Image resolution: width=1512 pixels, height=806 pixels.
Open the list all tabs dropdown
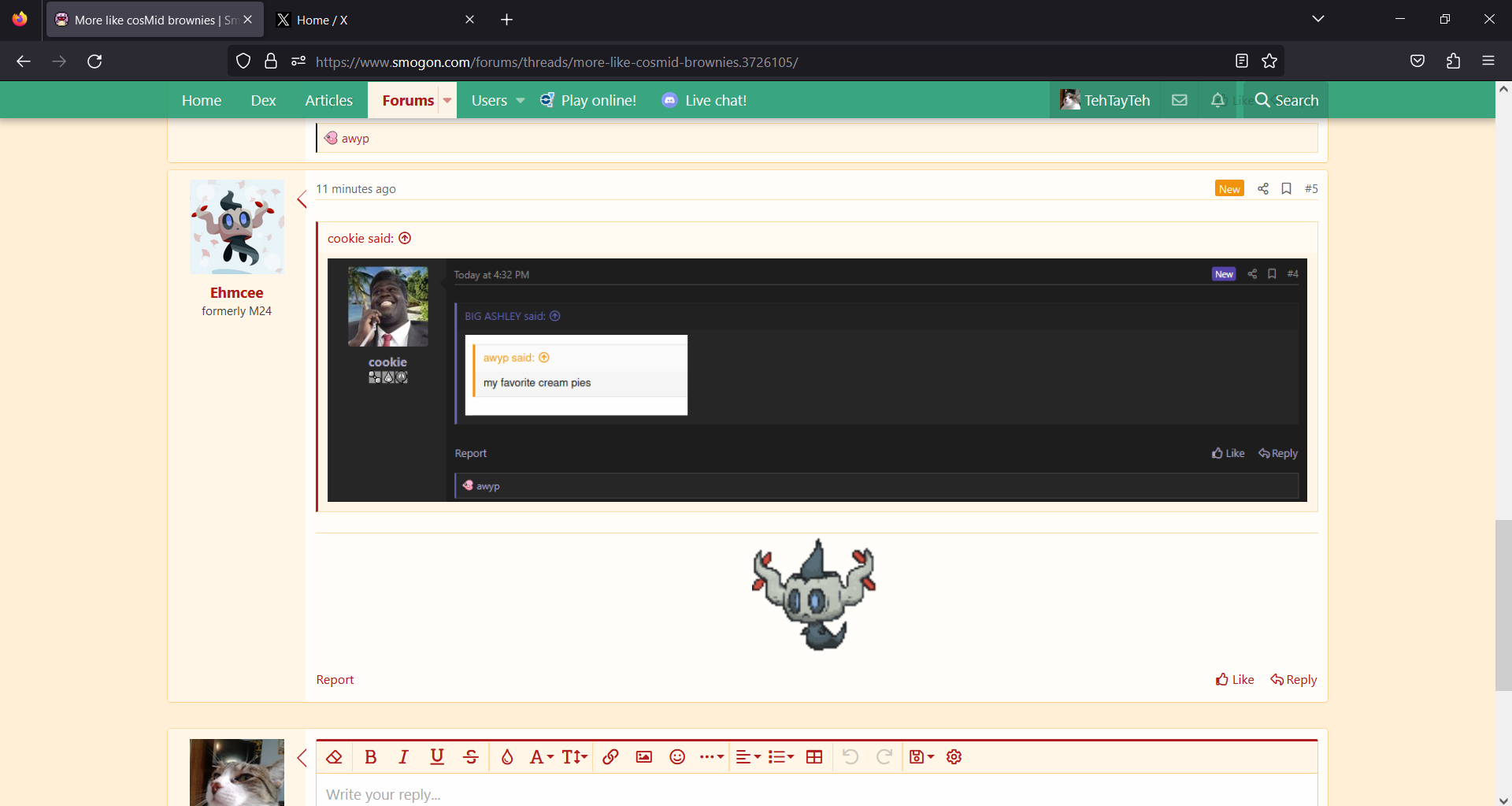point(1318,19)
